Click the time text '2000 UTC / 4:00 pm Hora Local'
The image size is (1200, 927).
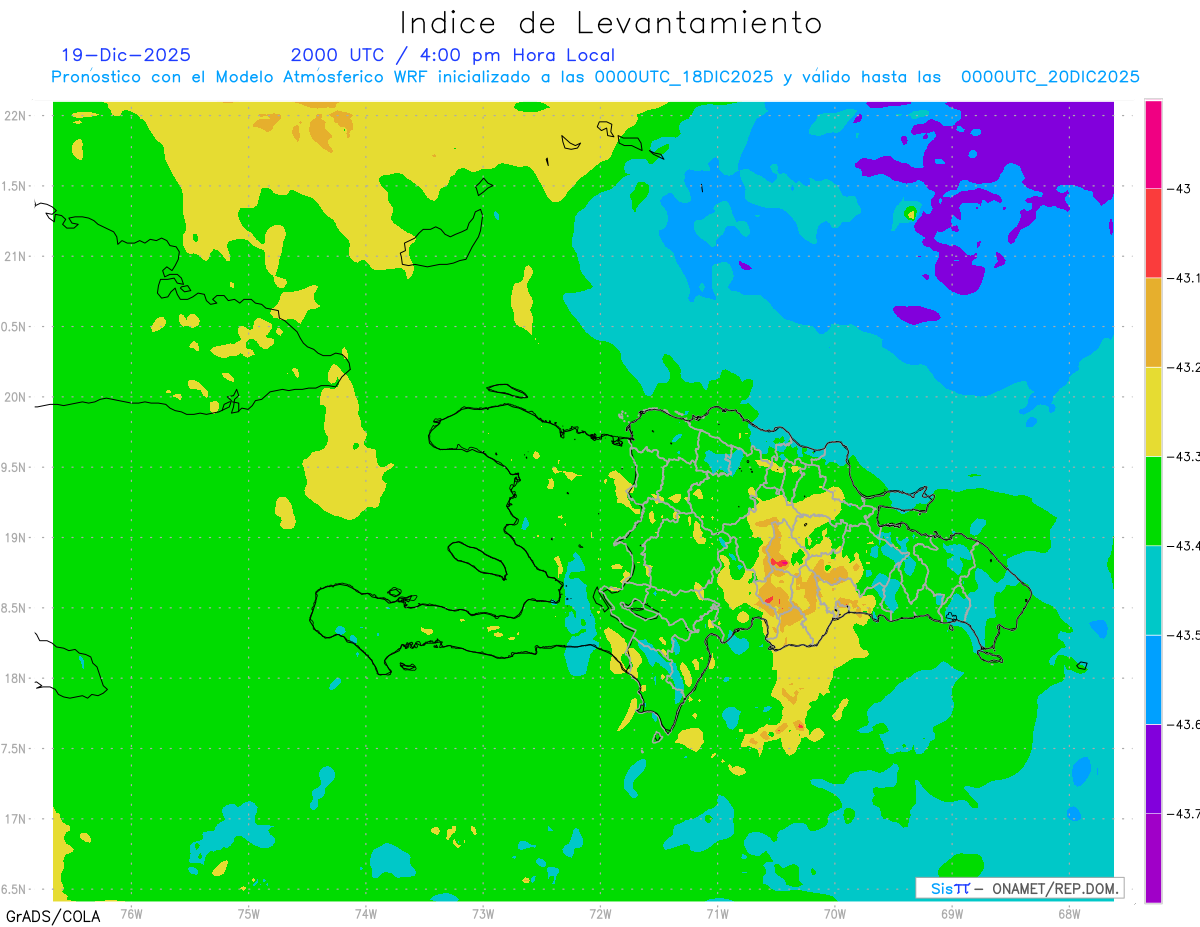(x=452, y=55)
